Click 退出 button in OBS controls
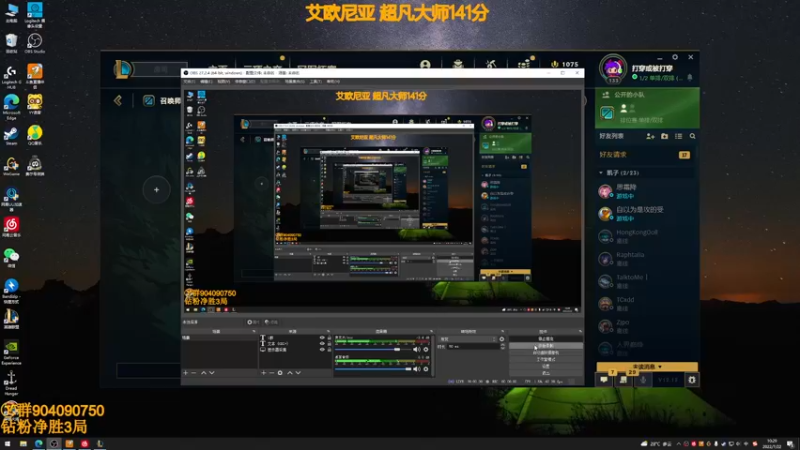 545,373
